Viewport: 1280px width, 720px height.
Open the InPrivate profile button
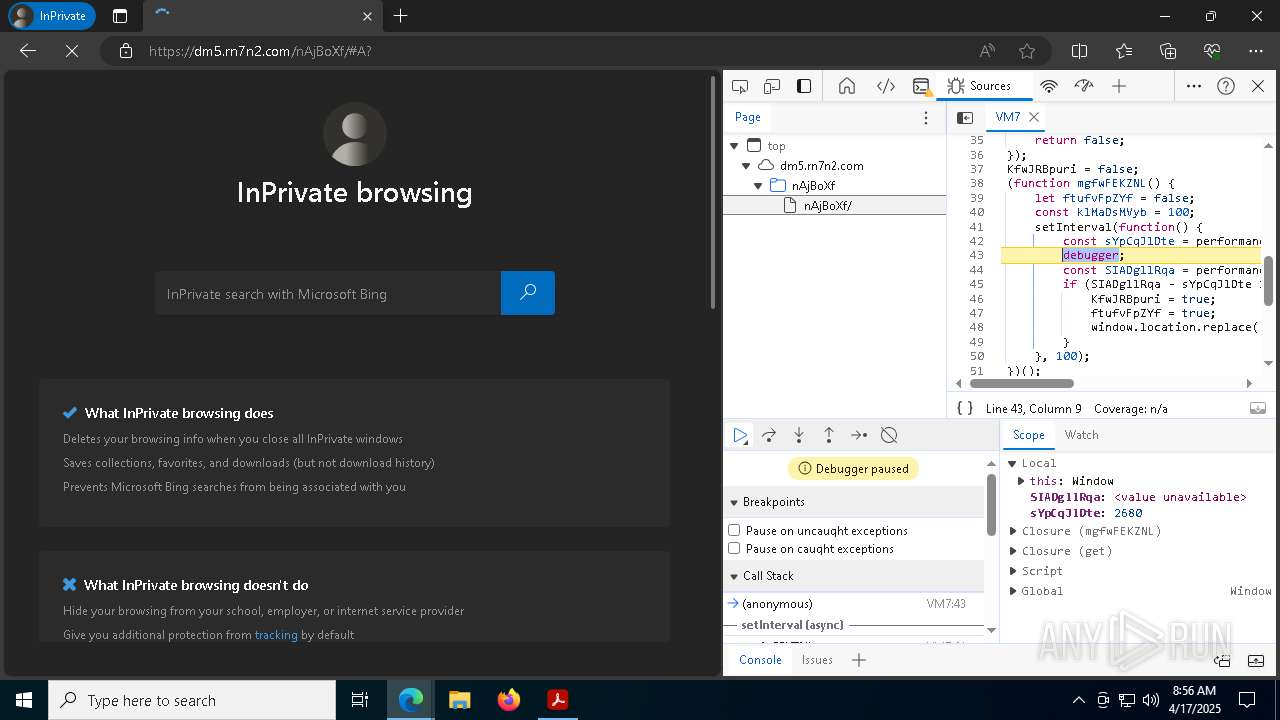coord(51,16)
